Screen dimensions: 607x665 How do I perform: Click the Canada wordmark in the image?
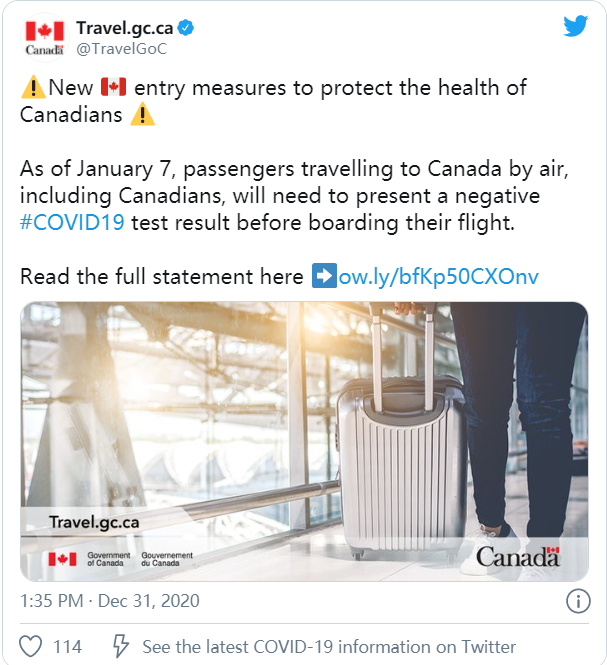click(x=517, y=555)
